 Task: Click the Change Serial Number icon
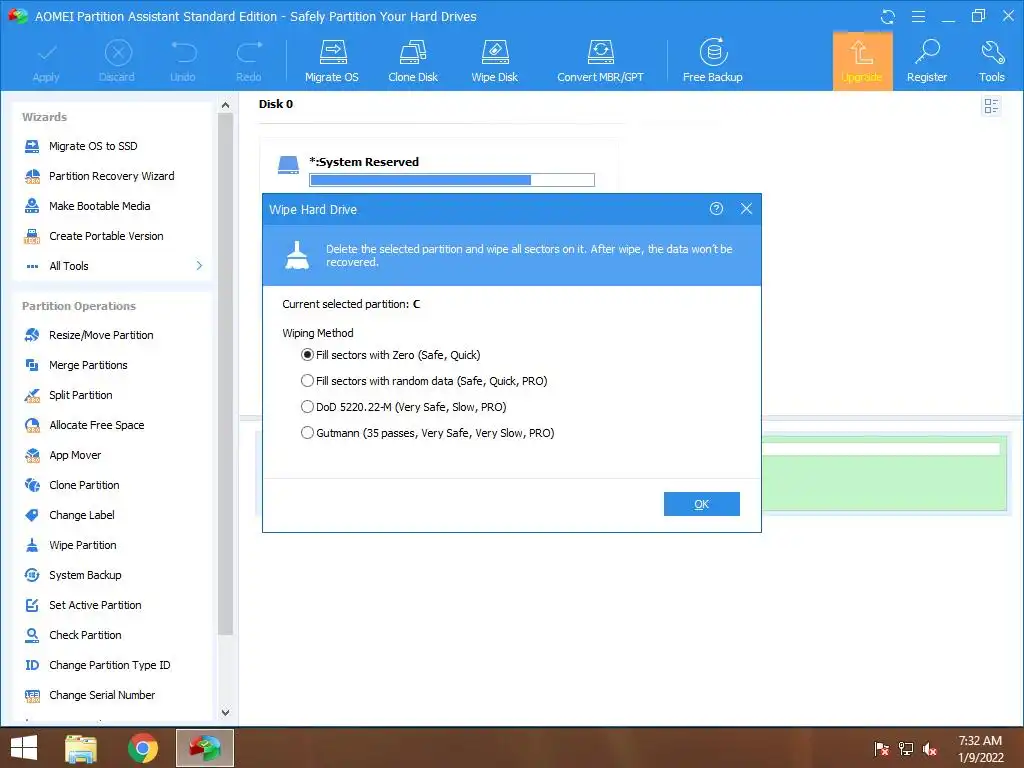pyautogui.click(x=32, y=696)
